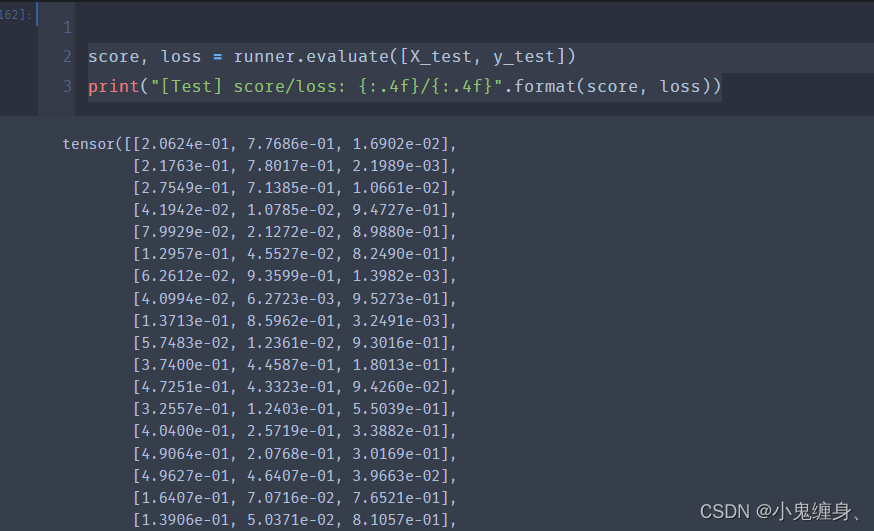Select output row starting with 4.9627e-01
Screen dimensions: 874x531
[x=294, y=476]
